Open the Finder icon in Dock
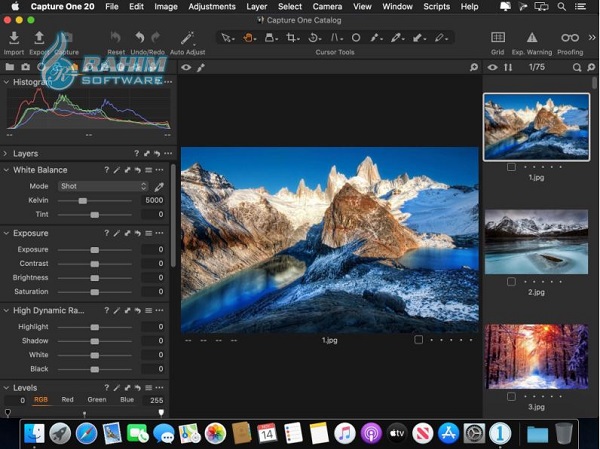 tap(35, 433)
